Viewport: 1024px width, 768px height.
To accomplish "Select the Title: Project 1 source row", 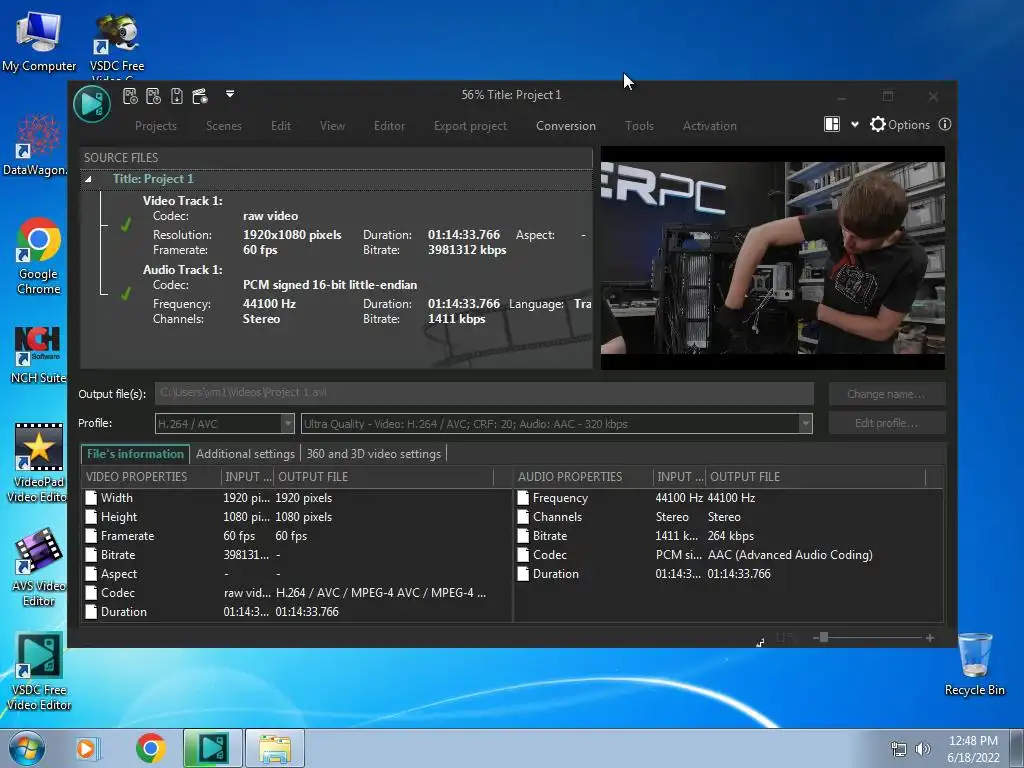I will (x=336, y=179).
